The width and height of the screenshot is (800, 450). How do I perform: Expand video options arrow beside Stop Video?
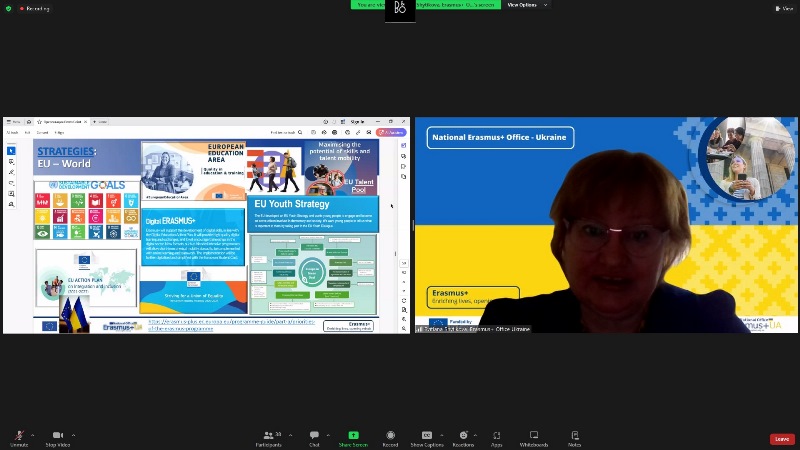[x=75, y=435]
